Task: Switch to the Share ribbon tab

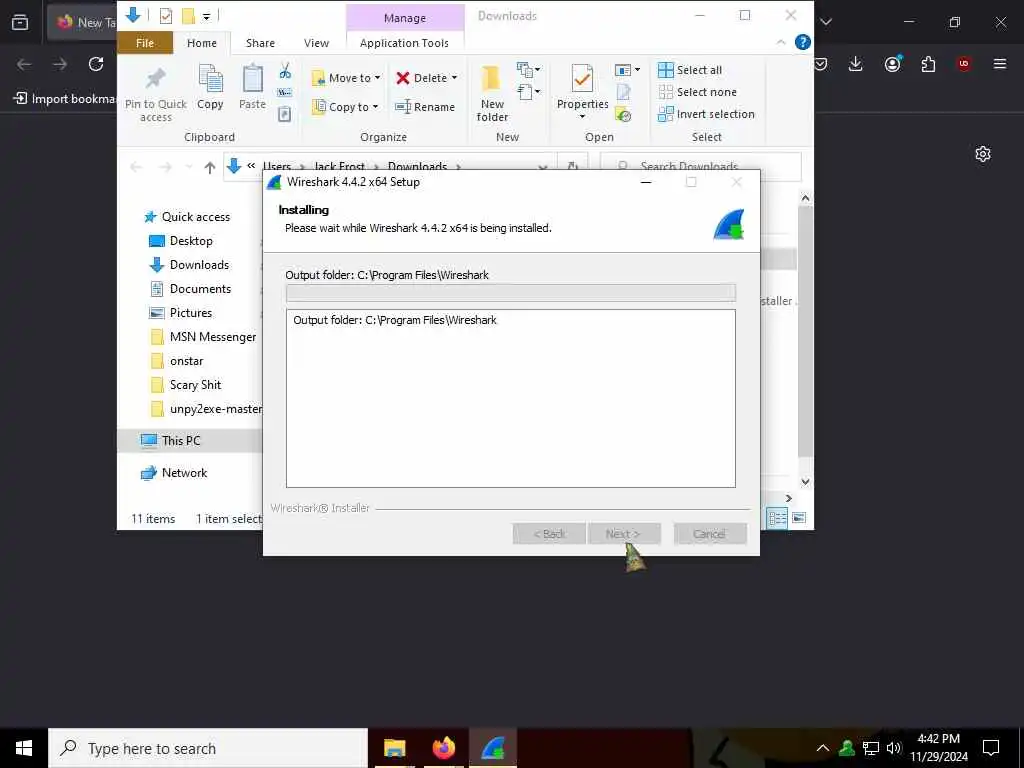Action: pyautogui.click(x=260, y=42)
